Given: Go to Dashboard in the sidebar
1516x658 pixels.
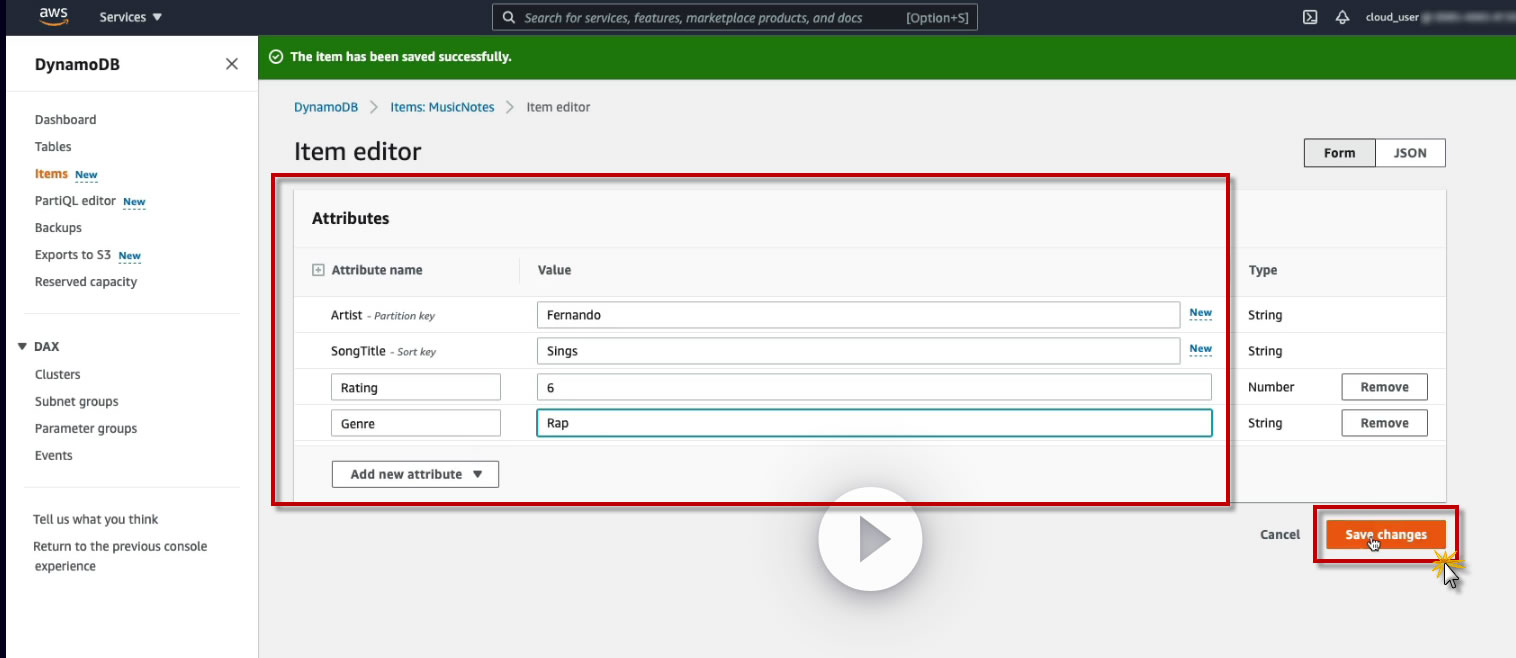Looking at the screenshot, I should coord(66,119).
